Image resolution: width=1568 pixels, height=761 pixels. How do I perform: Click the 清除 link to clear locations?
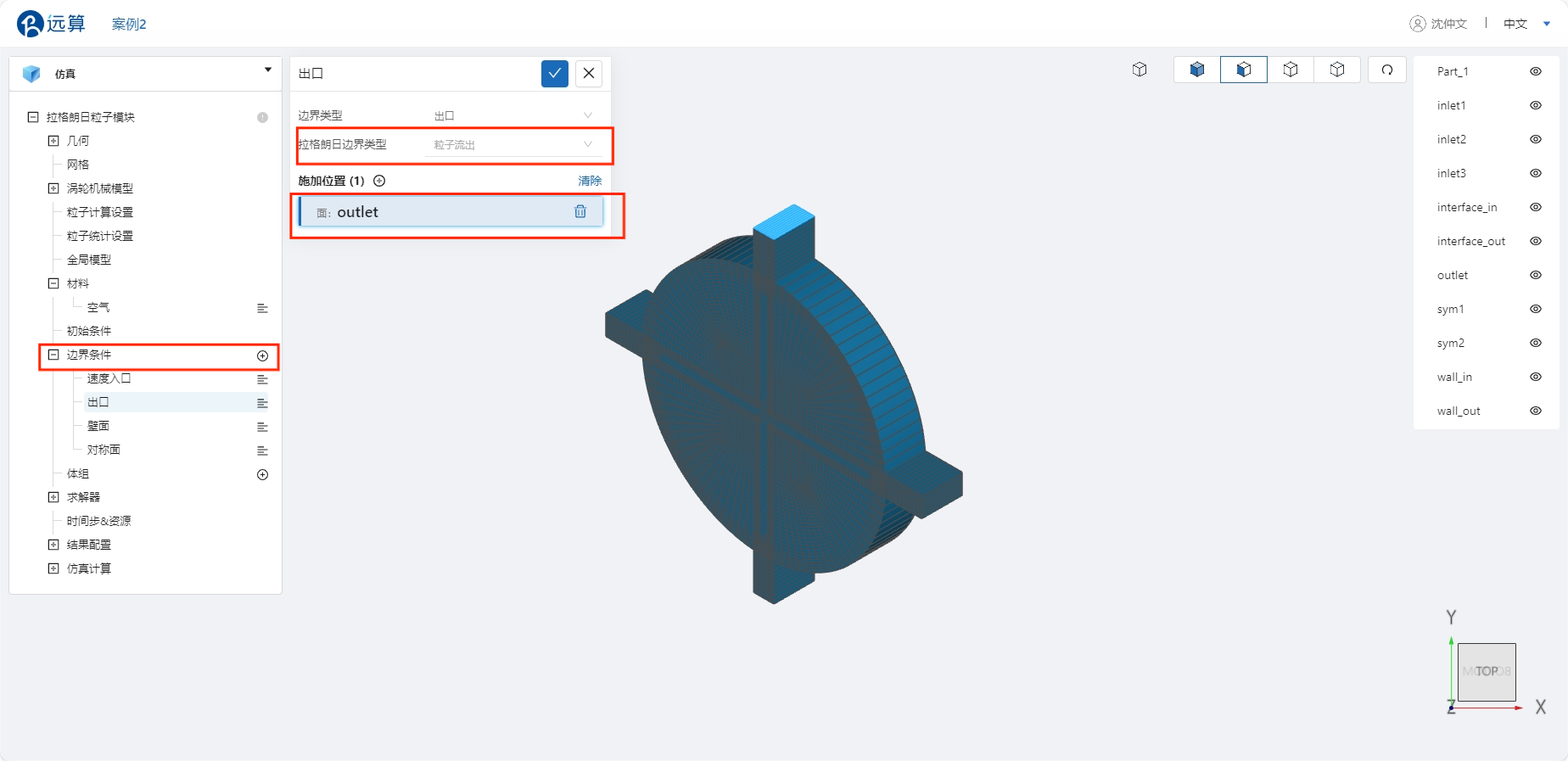590,181
